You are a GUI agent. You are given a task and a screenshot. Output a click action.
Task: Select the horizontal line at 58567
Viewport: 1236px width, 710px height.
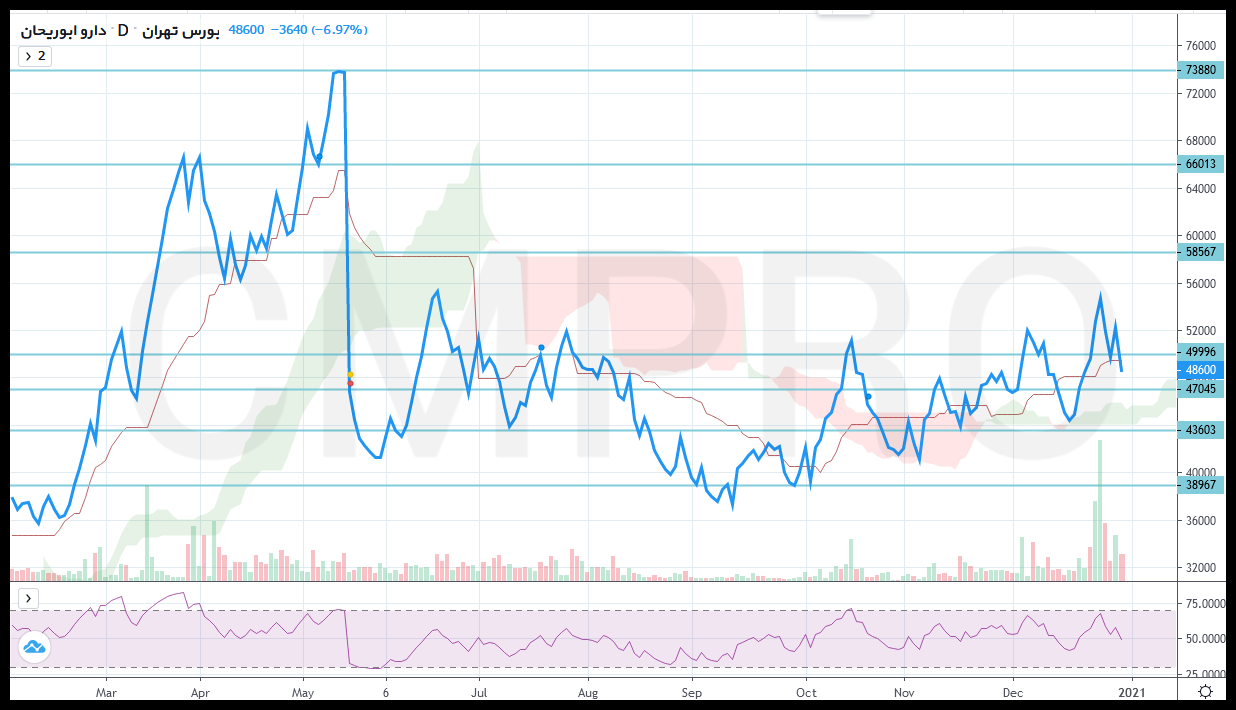[x=592, y=252]
